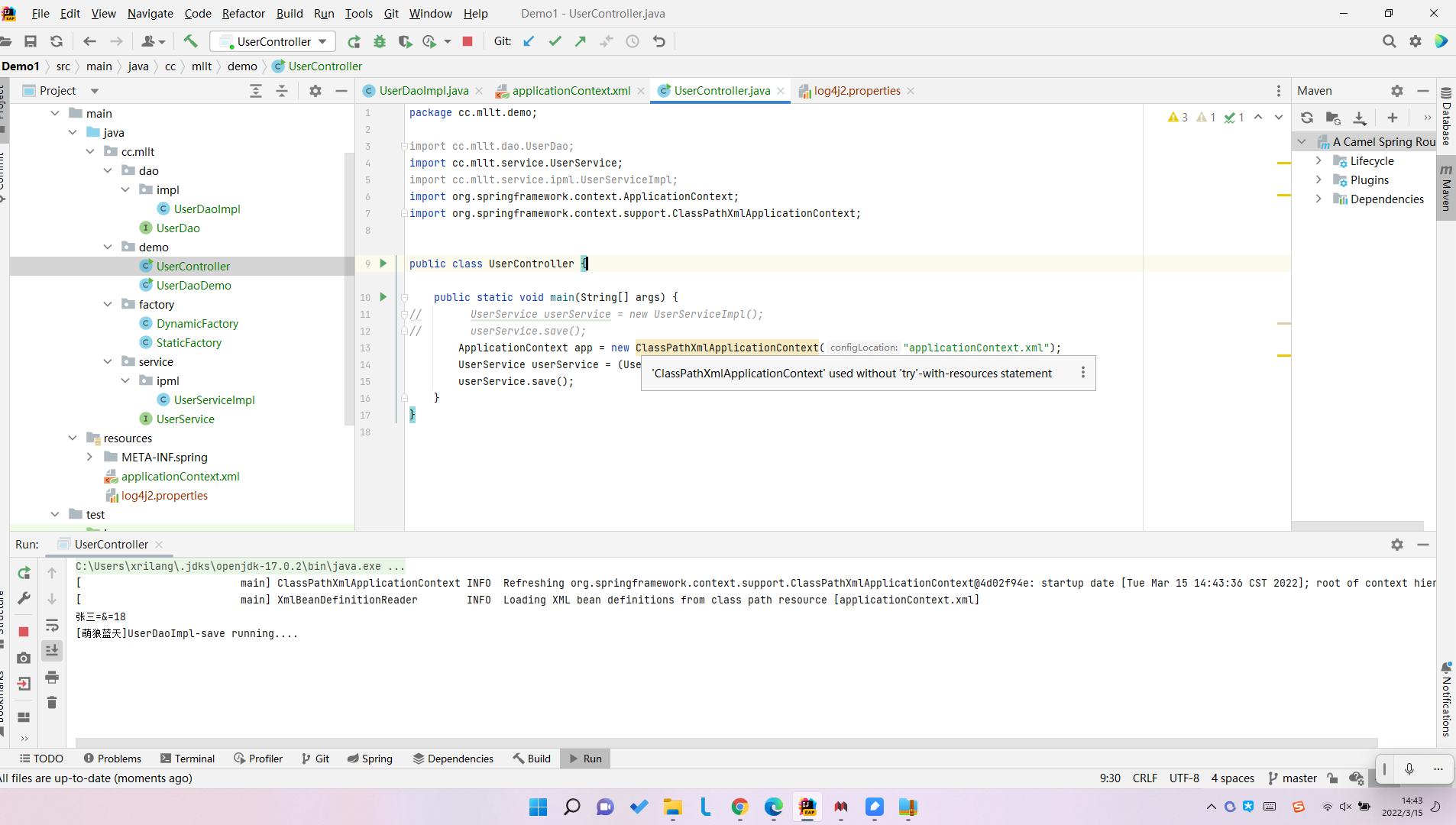Open applicationContext.xml in resources

pos(180,476)
